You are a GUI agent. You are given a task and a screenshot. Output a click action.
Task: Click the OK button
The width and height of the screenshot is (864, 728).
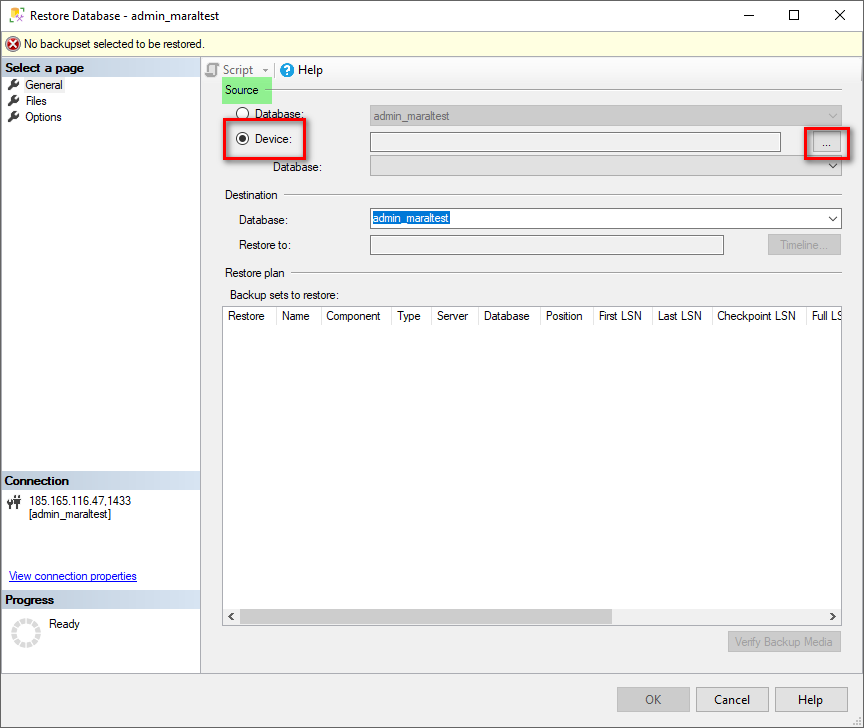click(653, 699)
